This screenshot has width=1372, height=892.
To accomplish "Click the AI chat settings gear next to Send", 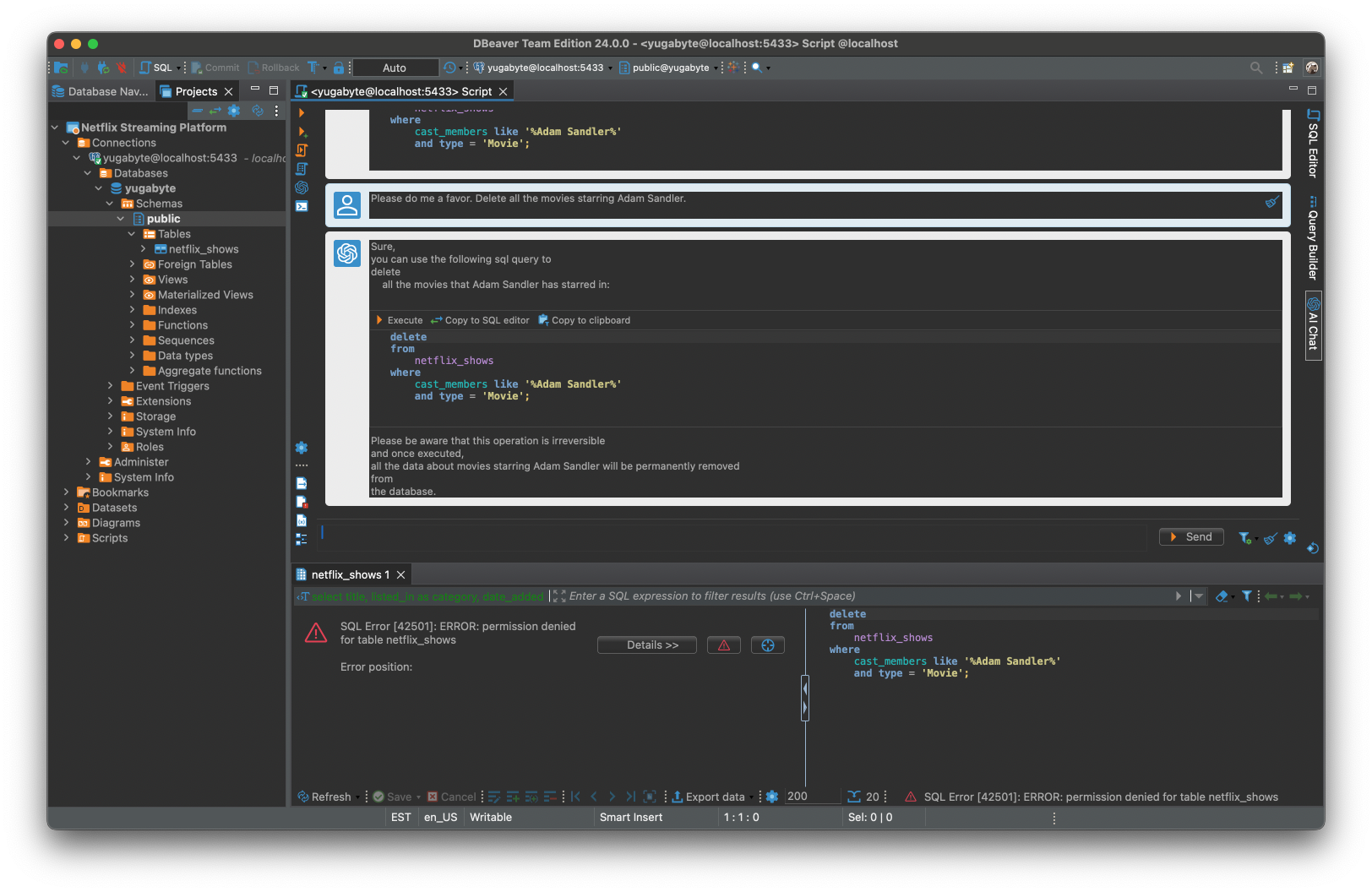I will [x=1290, y=538].
